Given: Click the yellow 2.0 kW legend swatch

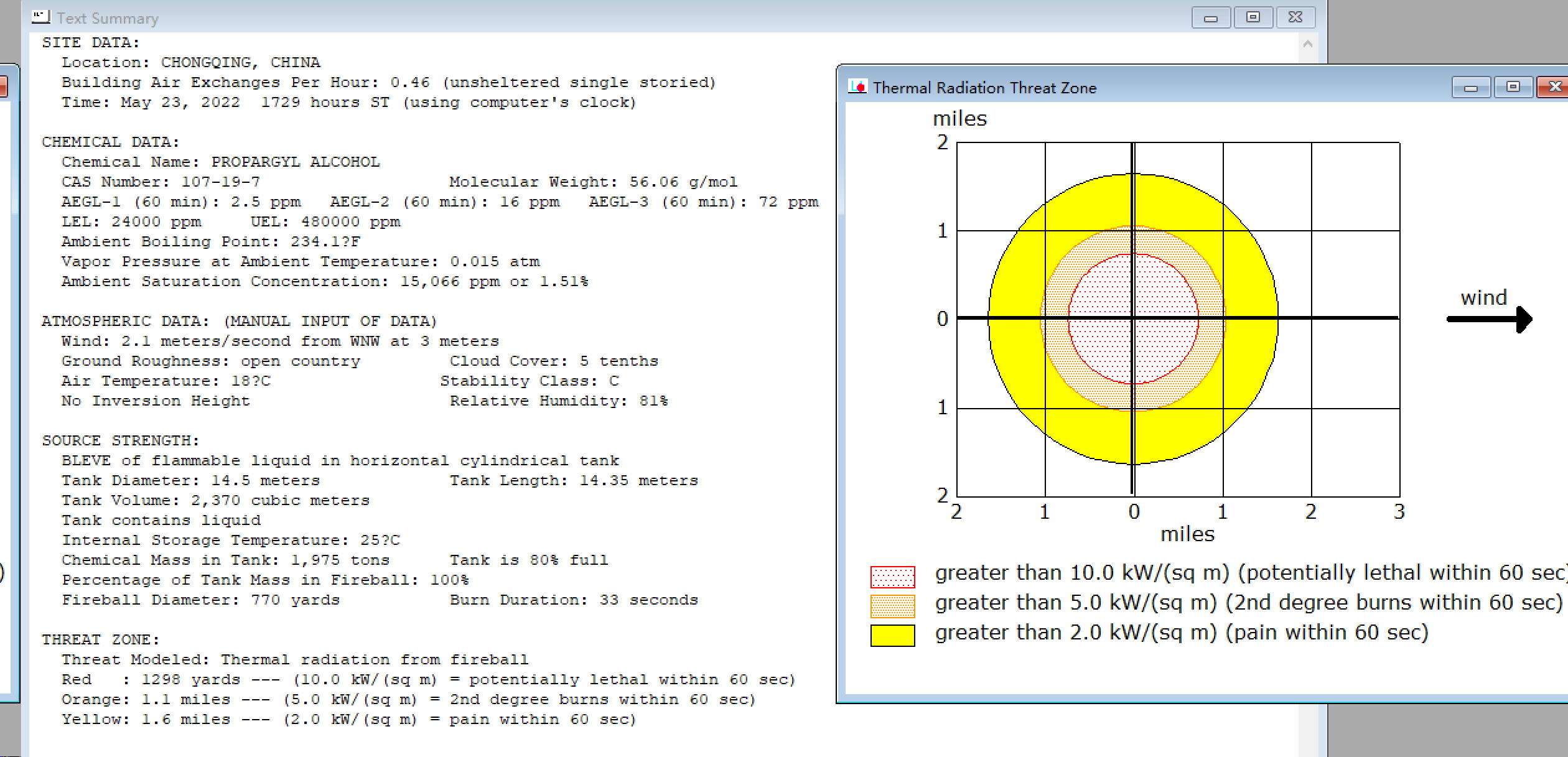Looking at the screenshot, I should (x=892, y=636).
